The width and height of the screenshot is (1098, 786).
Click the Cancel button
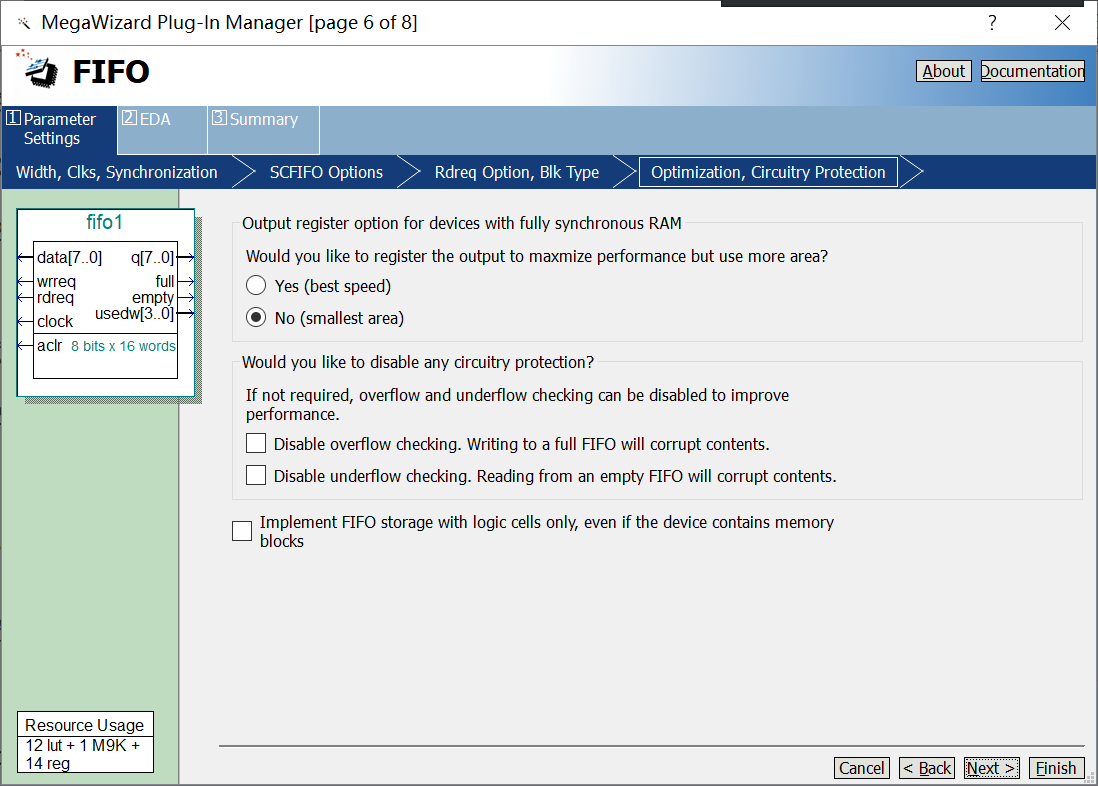pyautogui.click(x=861, y=768)
